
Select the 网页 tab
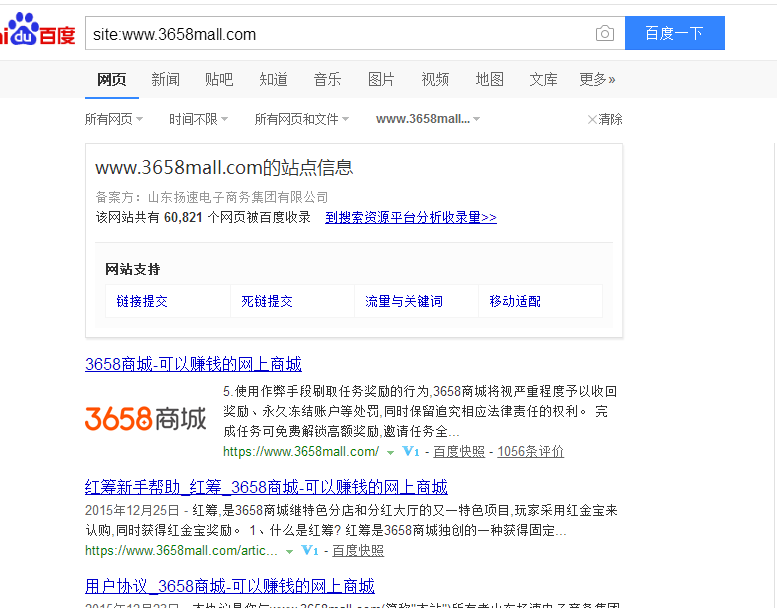point(111,79)
